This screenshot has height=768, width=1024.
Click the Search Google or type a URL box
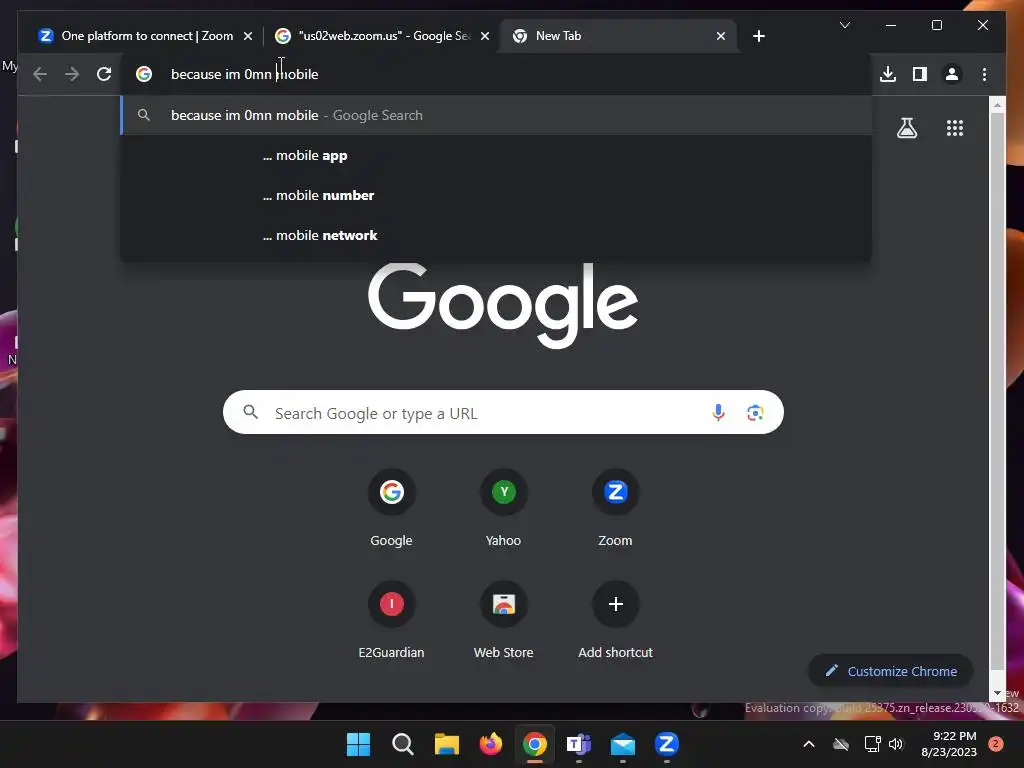coord(503,413)
